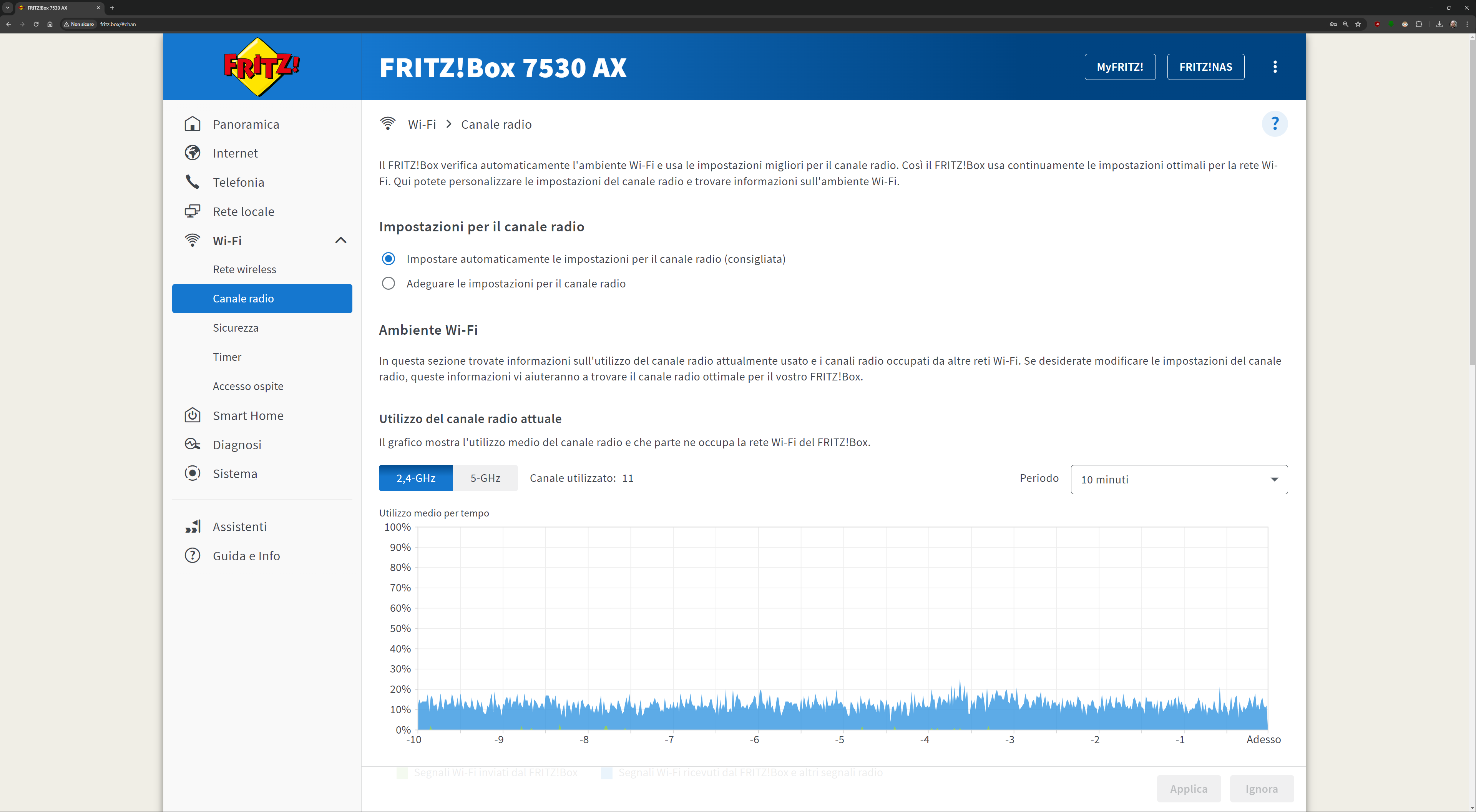
Task: Switch to the 5-GHz tab
Action: tap(485, 478)
